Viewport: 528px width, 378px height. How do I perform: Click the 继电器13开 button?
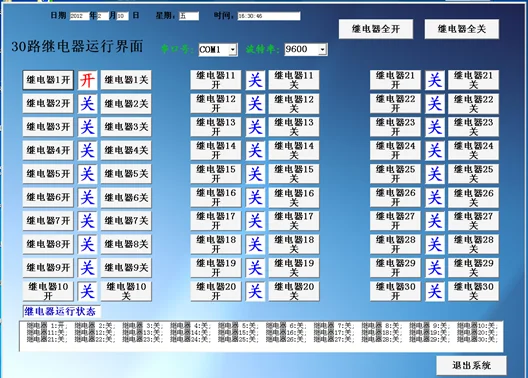(x=216, y=127)
